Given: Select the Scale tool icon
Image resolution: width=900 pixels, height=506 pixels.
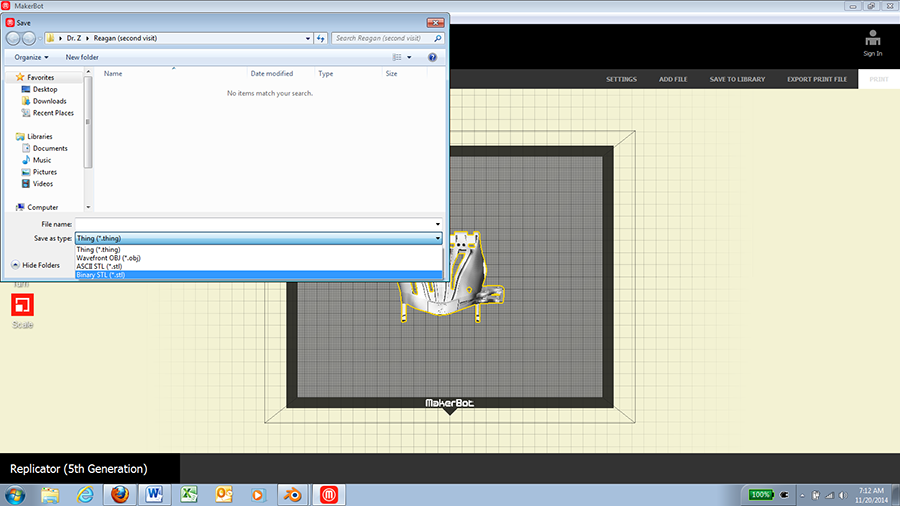Looking at the screenshot, I should tap(22, 305).
